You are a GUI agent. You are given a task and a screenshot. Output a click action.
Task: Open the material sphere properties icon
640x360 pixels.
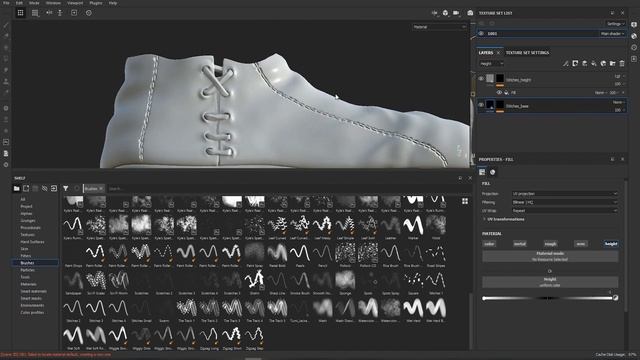pyautogui.click(x=493, y=172)
